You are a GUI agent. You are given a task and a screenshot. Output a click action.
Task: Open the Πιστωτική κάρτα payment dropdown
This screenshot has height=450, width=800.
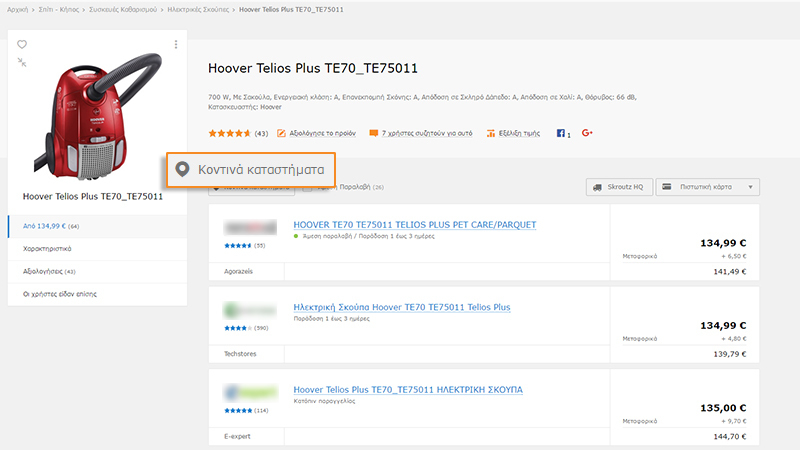[x=708, y=187]
